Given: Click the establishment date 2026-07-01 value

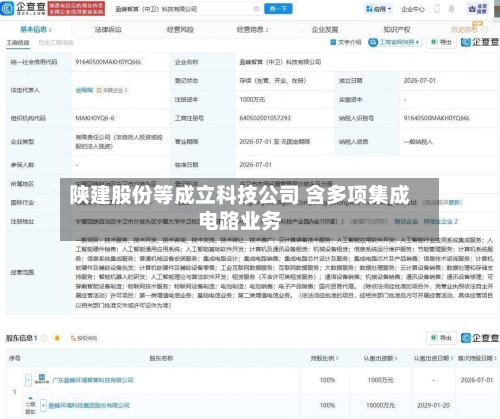Looking at the screenshot, I should [x=419, y=81].
